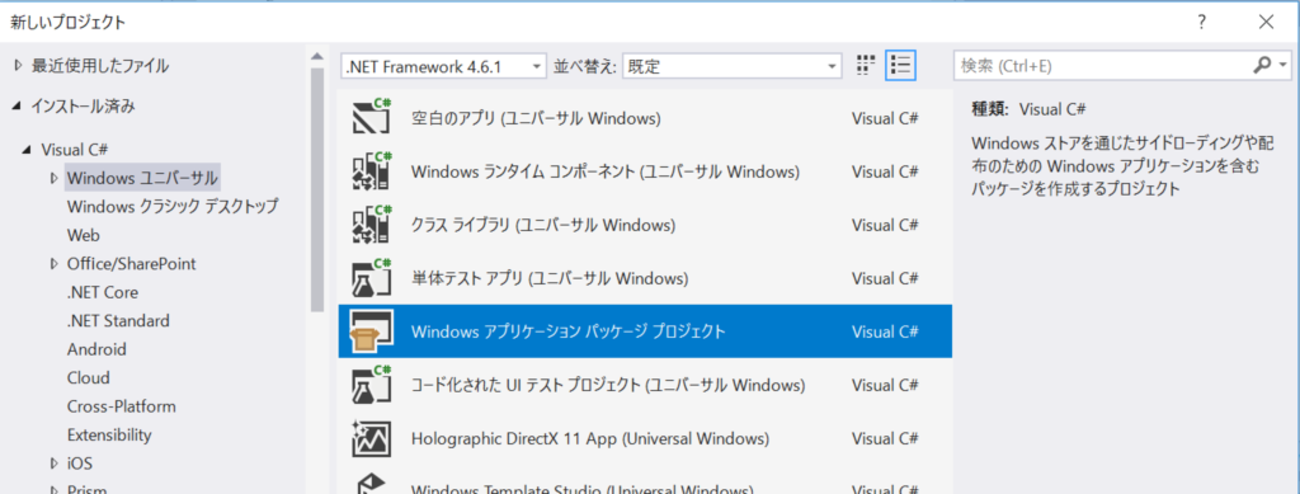Click the Coded UI Test Project (コード化された UI テスト) icon

tap(372, 385)
